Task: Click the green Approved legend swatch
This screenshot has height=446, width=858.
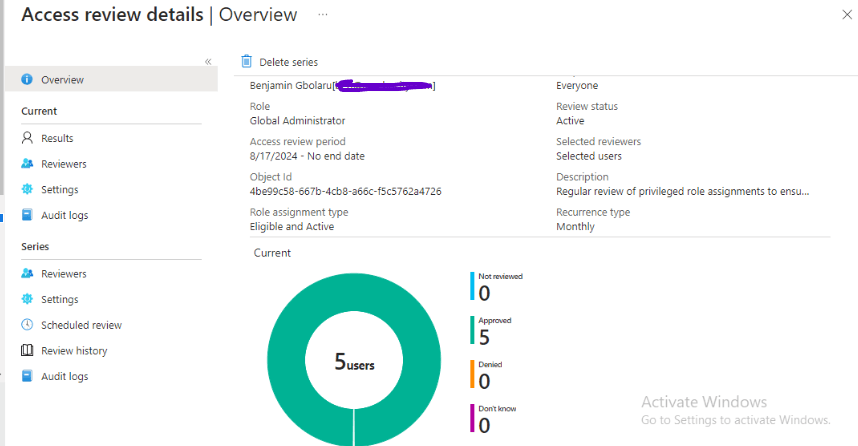Action: point(472,331)
